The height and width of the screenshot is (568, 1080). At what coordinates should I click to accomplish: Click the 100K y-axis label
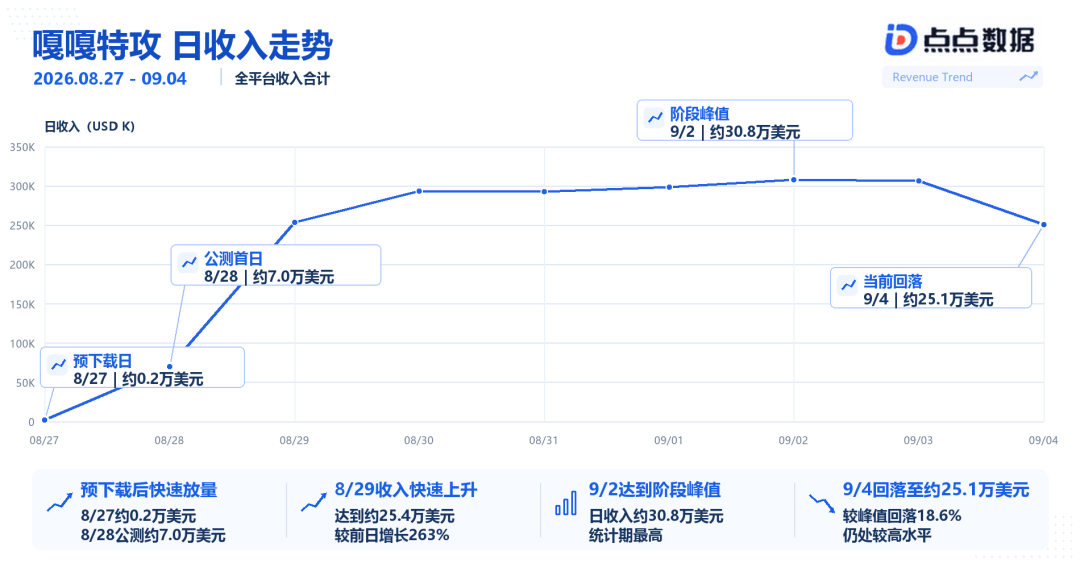click(22, 344)
